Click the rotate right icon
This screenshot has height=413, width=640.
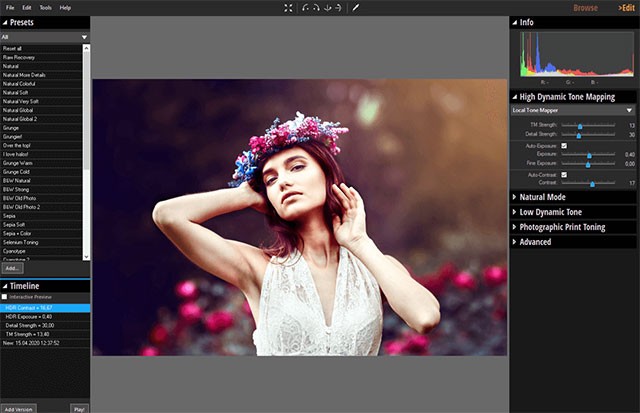317,7
